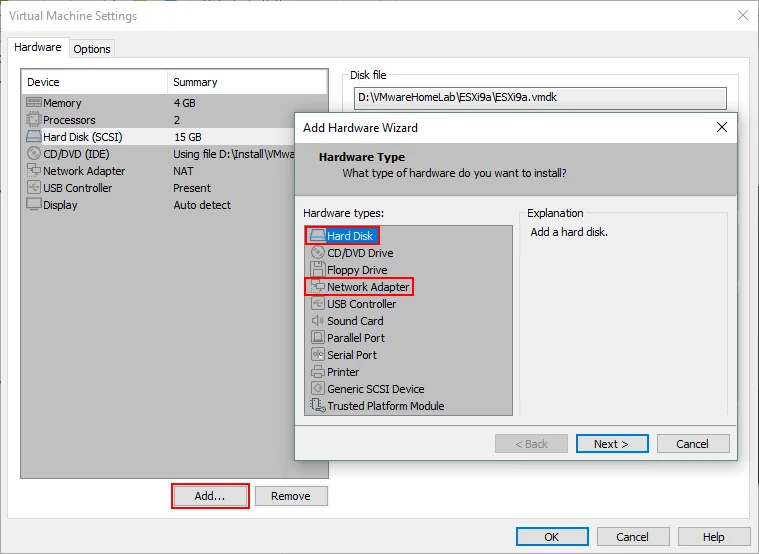Click the 'Present' USB summary
The image size is (759, 554).
click(192, 188)
